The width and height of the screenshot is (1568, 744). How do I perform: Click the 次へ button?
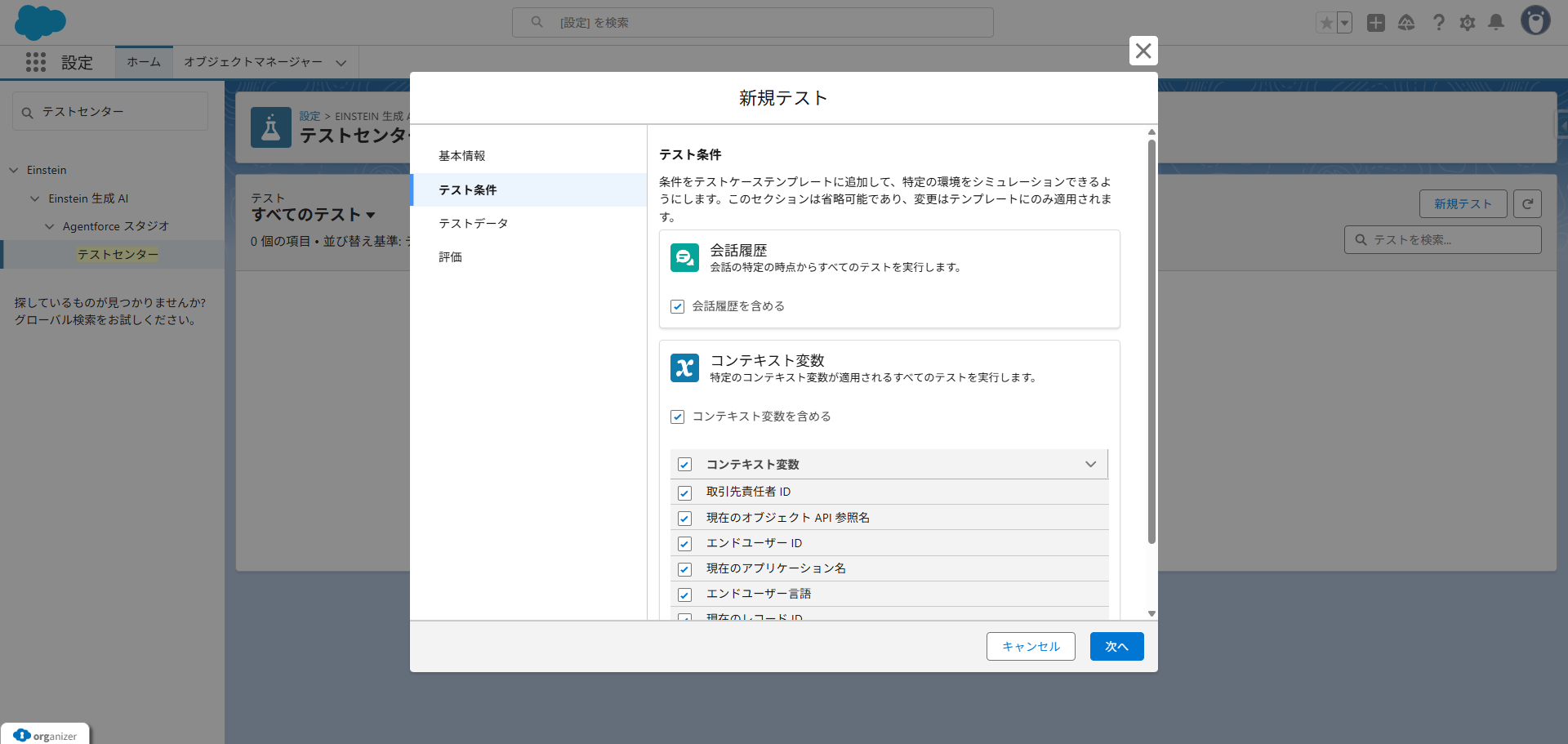(x=1116, y=646)
